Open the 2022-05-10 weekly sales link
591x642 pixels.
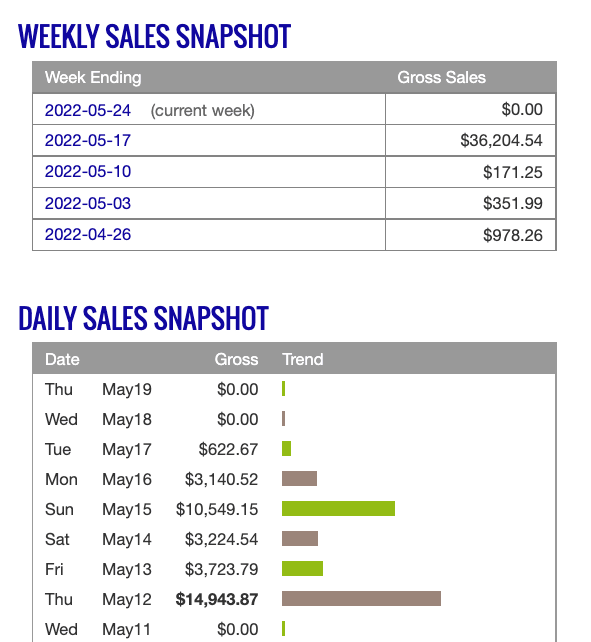(x=88, y=172)
